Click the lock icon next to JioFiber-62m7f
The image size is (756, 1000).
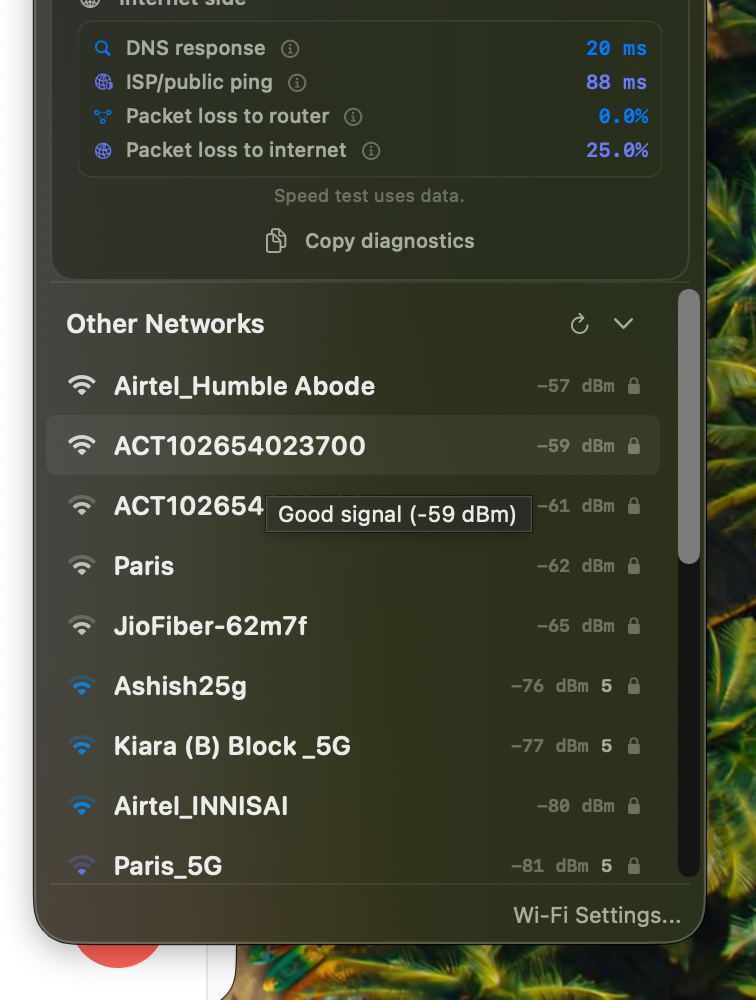tap(634, 626)
